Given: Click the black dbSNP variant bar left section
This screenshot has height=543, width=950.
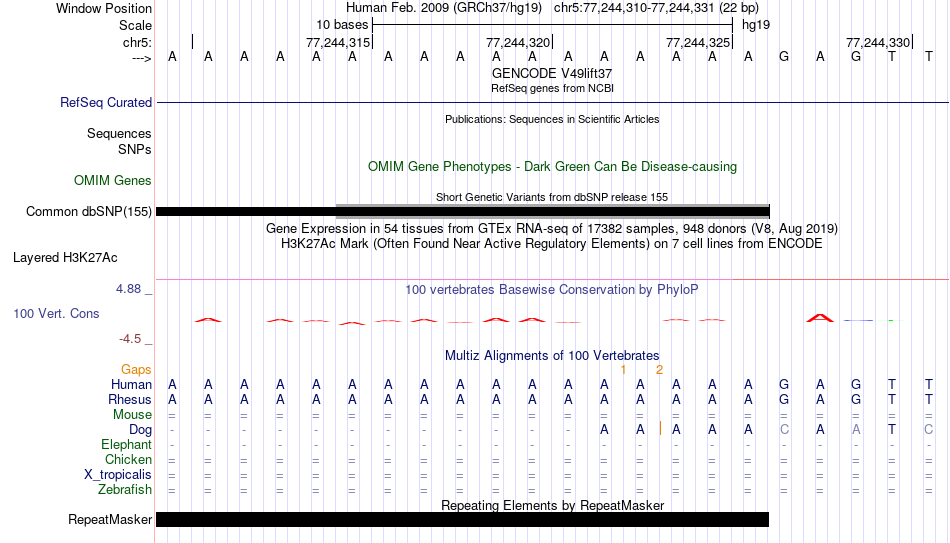Looking at the screenshot, I should tap(245, 212).
